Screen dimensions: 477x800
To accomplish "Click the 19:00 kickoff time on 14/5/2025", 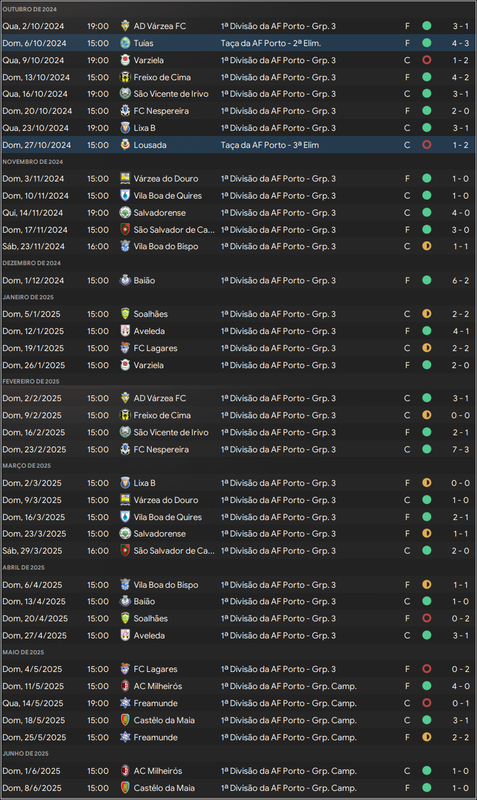I will (98, 703).
